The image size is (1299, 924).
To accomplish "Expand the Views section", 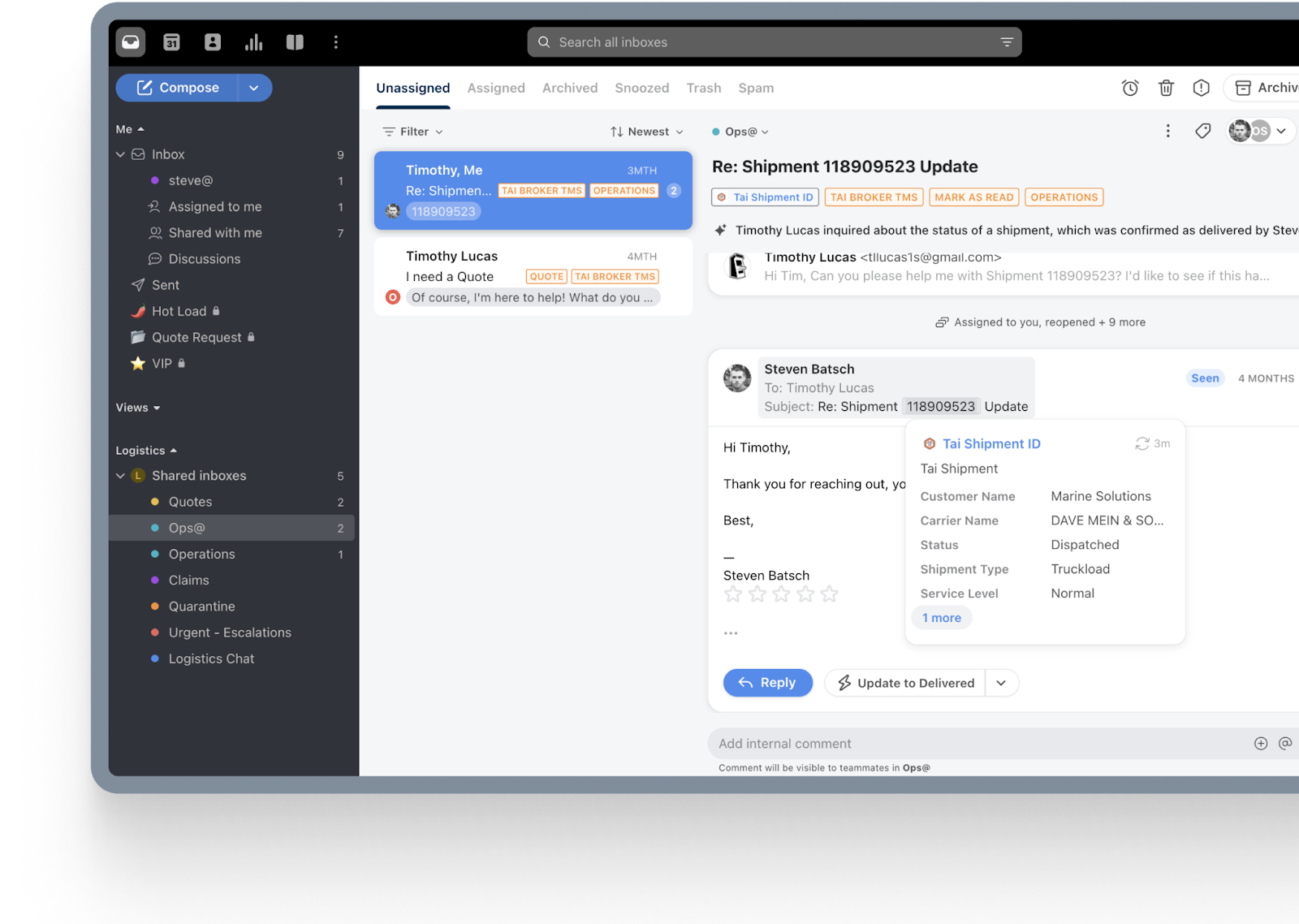I will tap(138, 408).
